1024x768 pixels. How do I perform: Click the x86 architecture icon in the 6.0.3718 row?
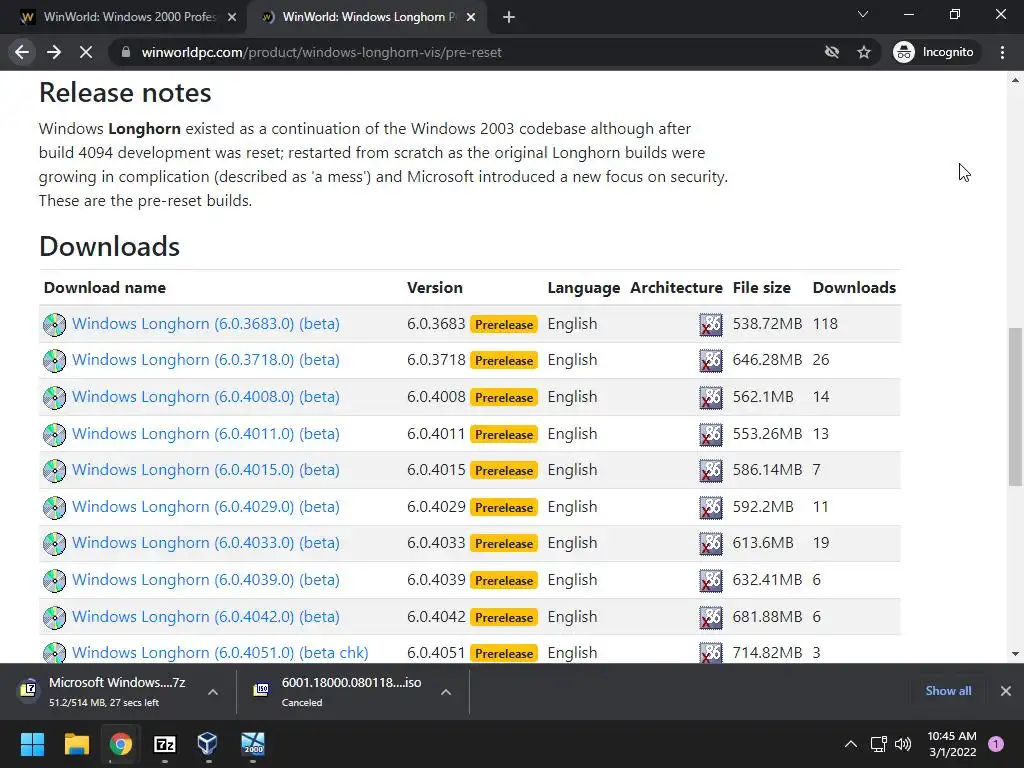click(x=711, y=360)
